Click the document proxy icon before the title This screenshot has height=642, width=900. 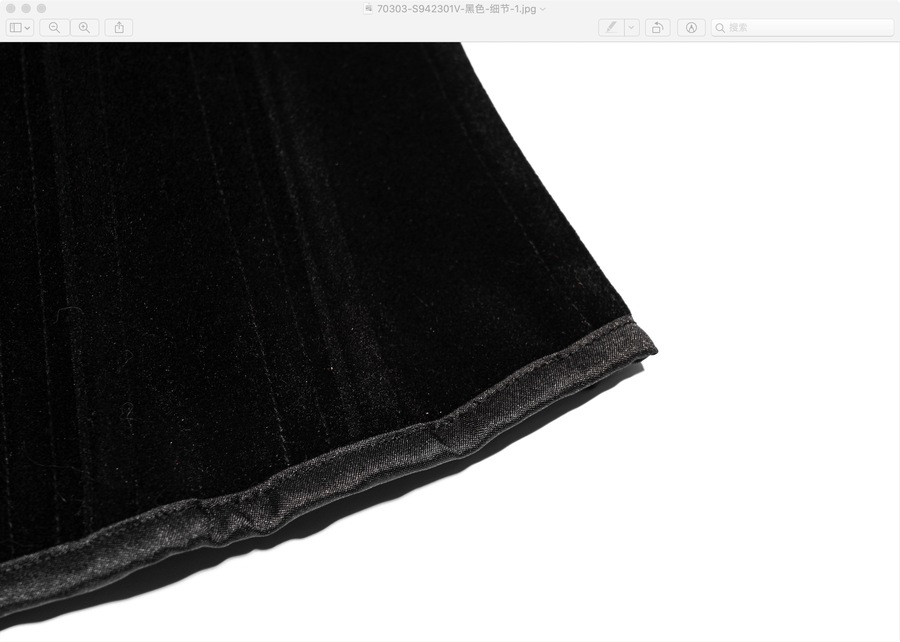[x=369, y=8]
